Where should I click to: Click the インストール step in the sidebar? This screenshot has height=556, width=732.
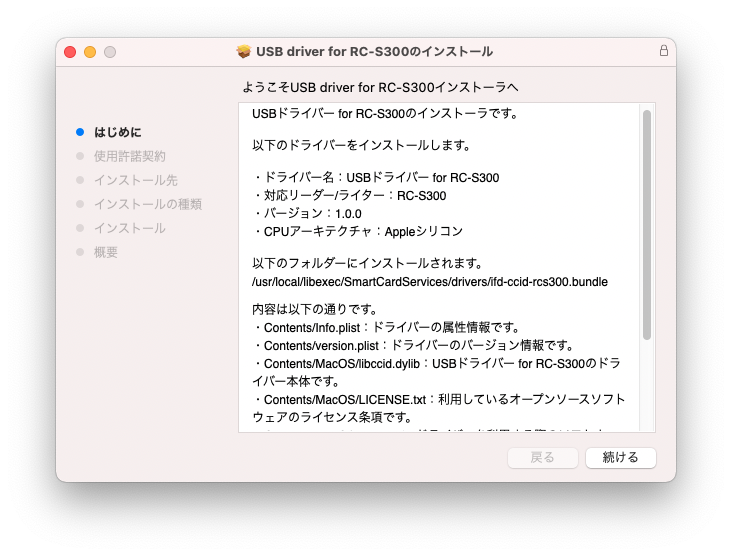pos(130,228)
